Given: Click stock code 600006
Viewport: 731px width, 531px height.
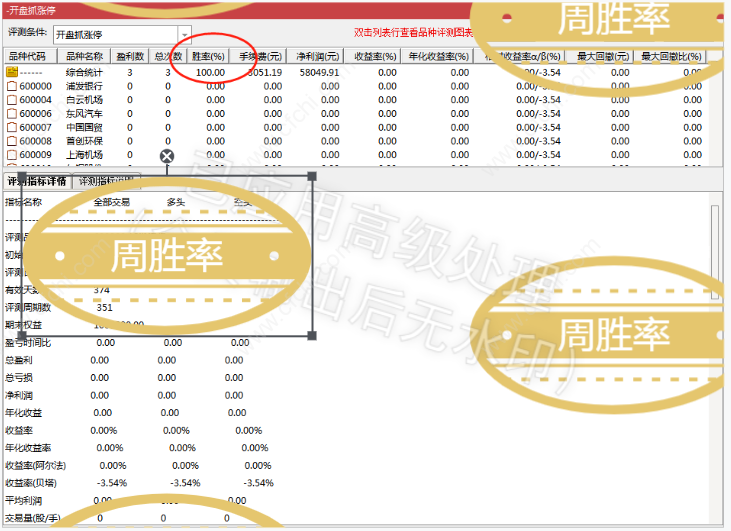Looking at the screenshot, I should pos(35,114).
